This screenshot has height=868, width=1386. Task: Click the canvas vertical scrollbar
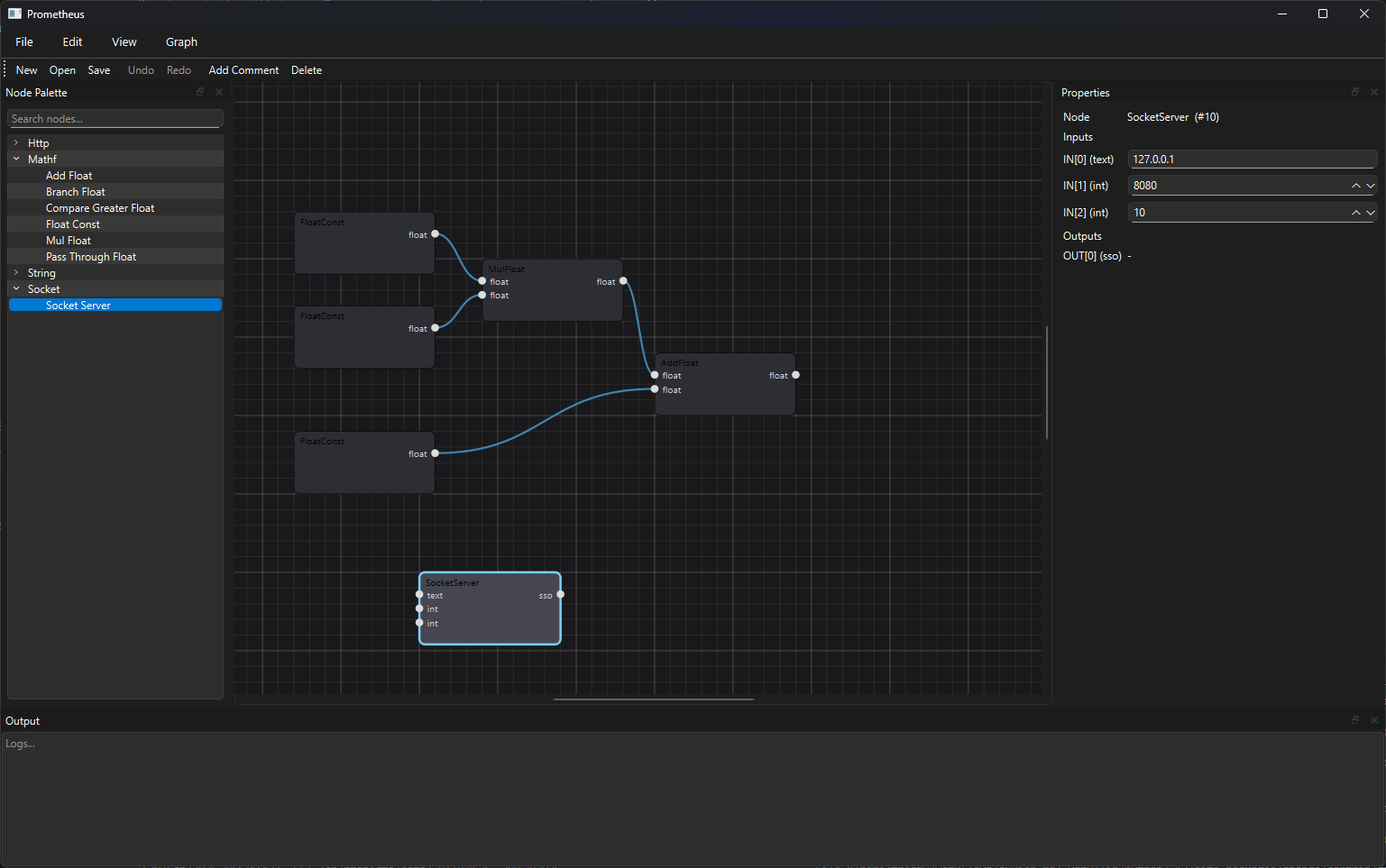[x=1047, y=382]
